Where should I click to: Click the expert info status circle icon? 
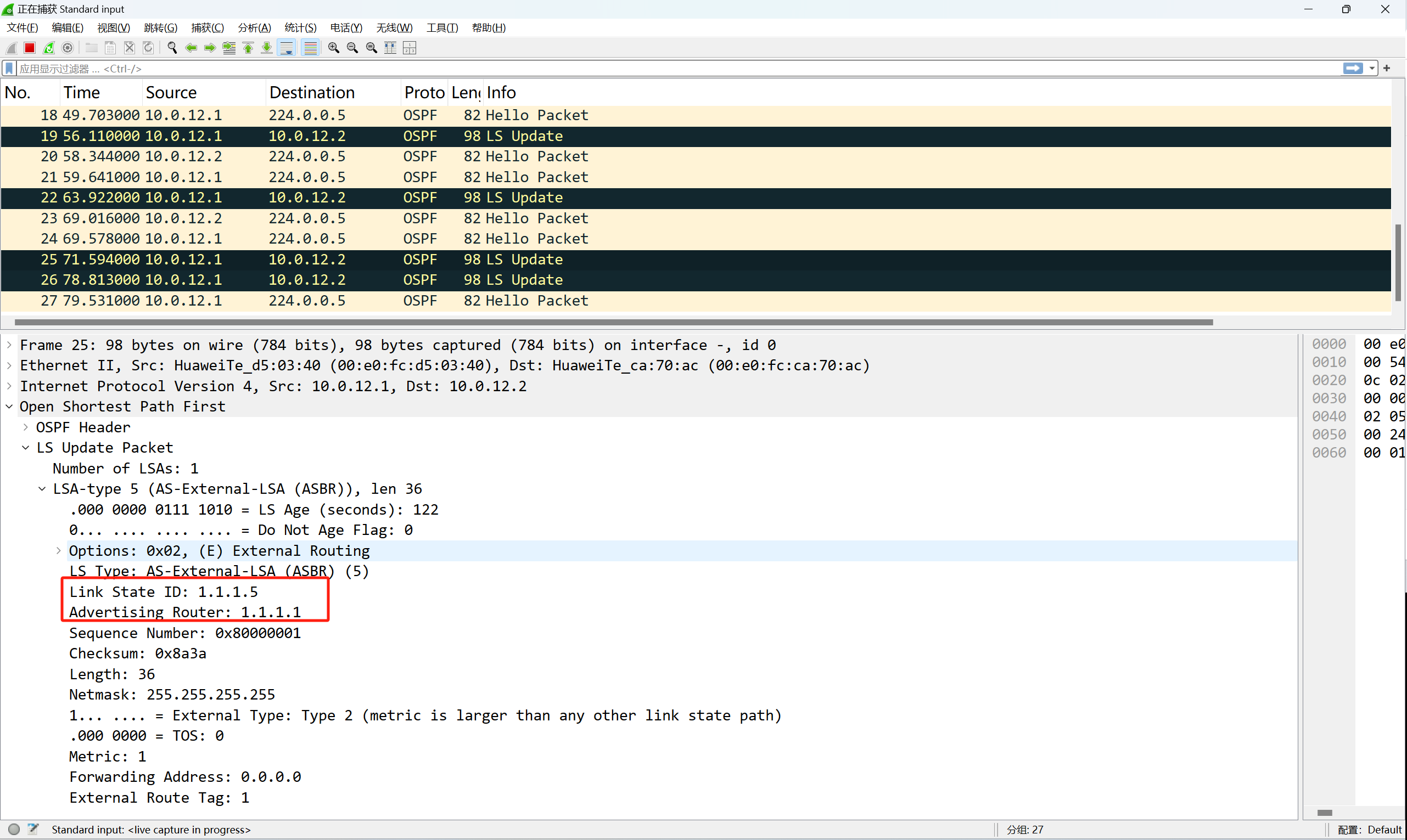tap(14, 829)
